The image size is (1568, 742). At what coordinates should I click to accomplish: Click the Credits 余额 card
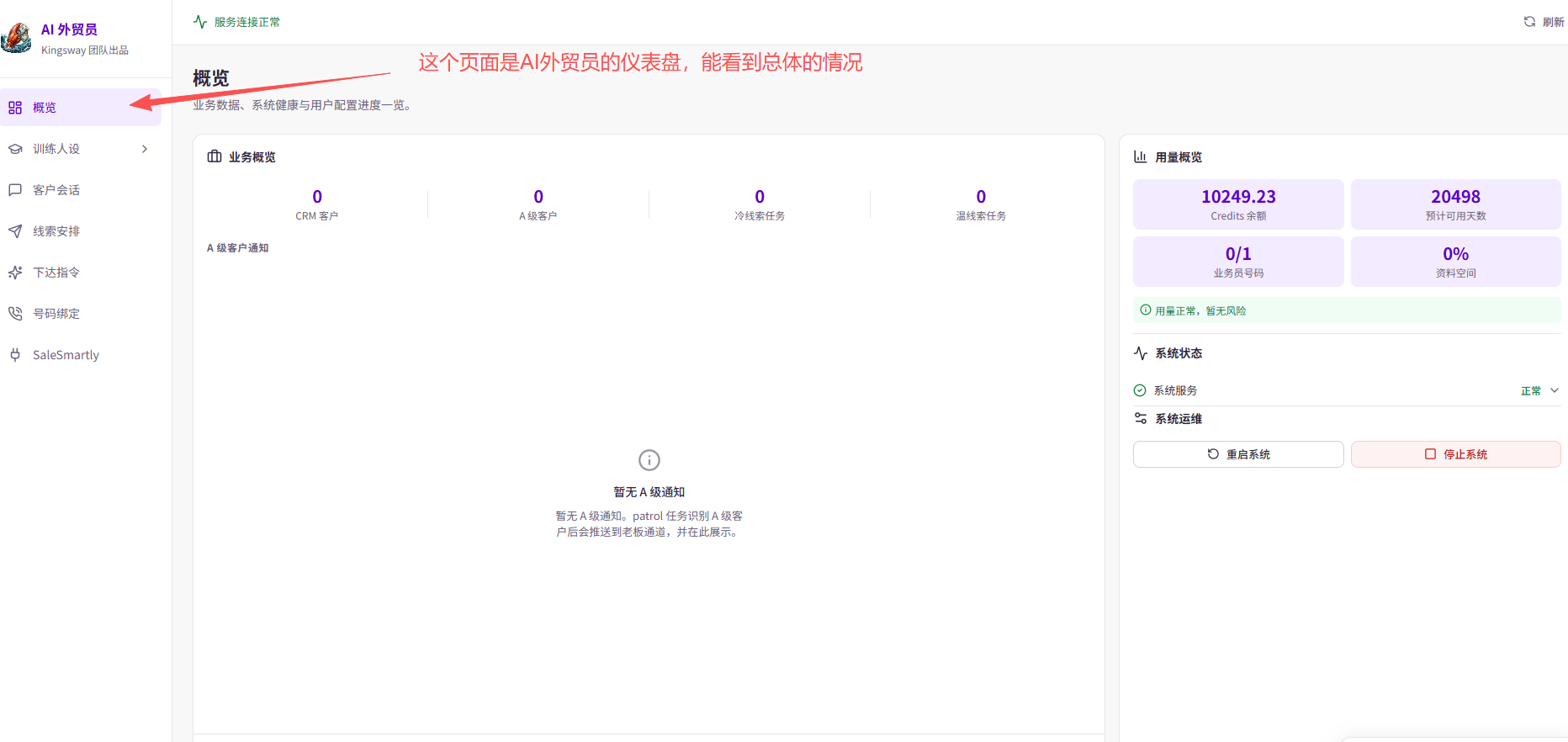coord(1238,204)
